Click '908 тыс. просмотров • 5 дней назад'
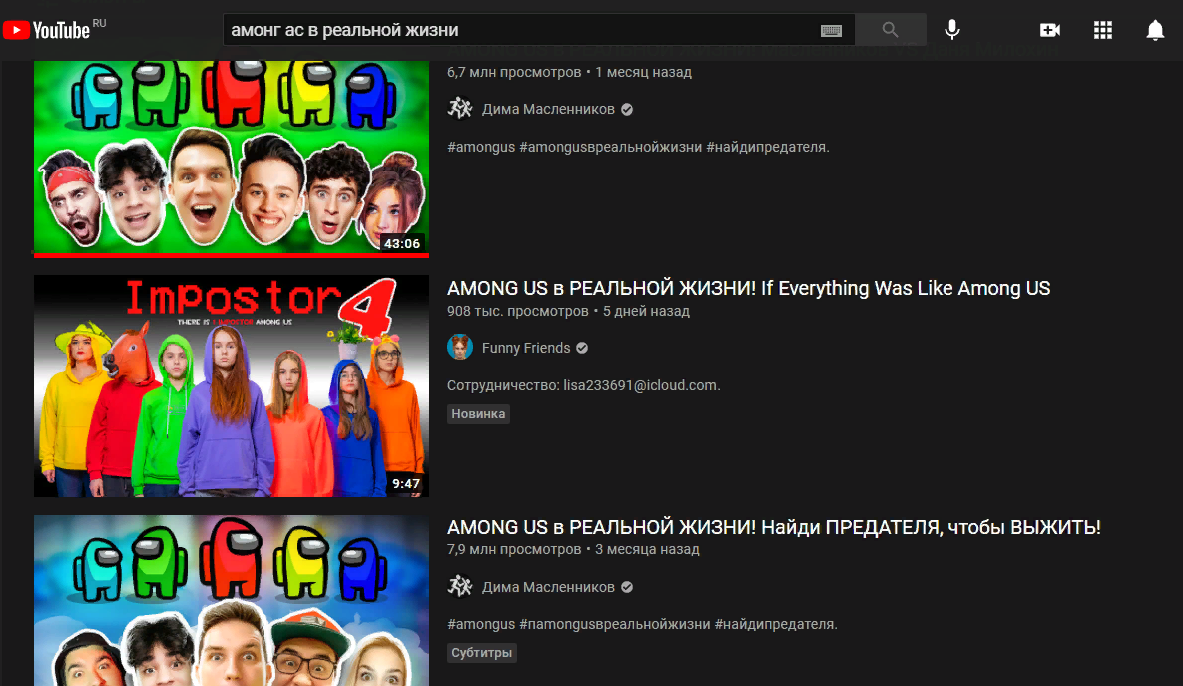Image resolution: width=1183 pixels, height=686 pixels. [x=568, y=311]
